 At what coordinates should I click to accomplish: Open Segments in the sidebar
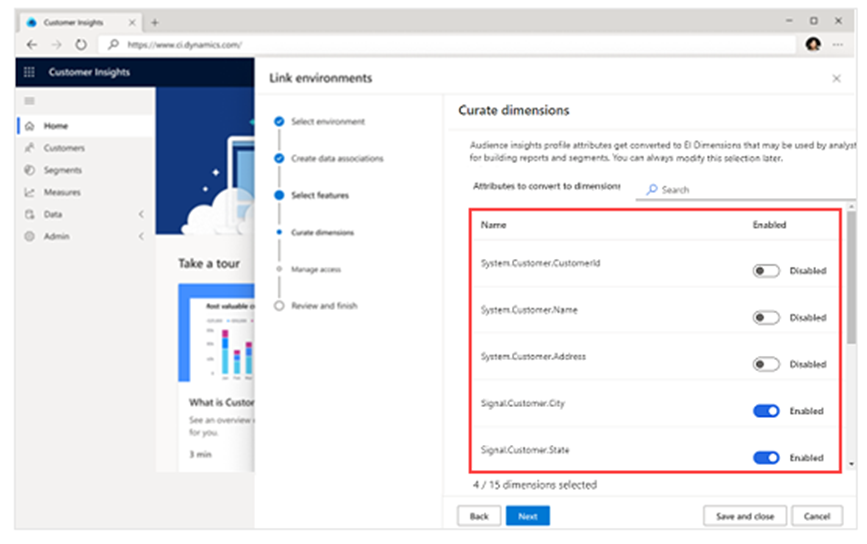[86, 170]
